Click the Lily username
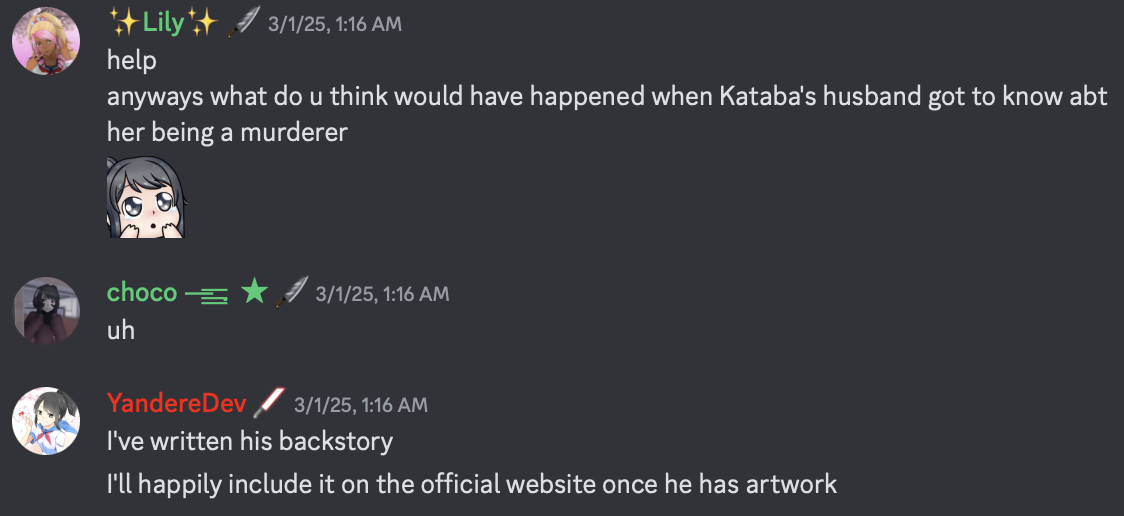The image size is (1124, 516). point(163,23)
